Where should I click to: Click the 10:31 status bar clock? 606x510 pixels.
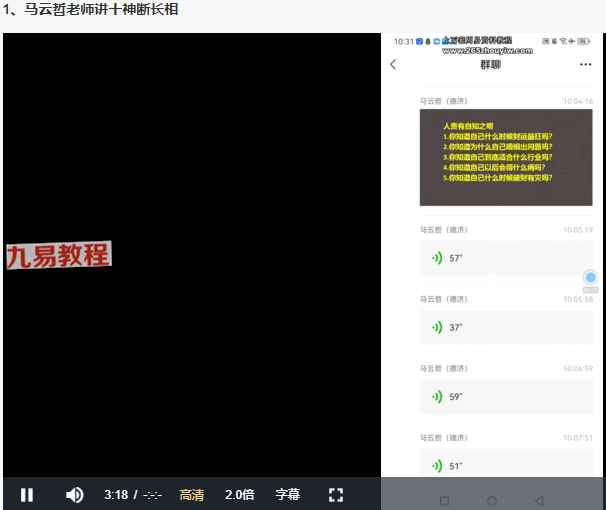(404, 42)
